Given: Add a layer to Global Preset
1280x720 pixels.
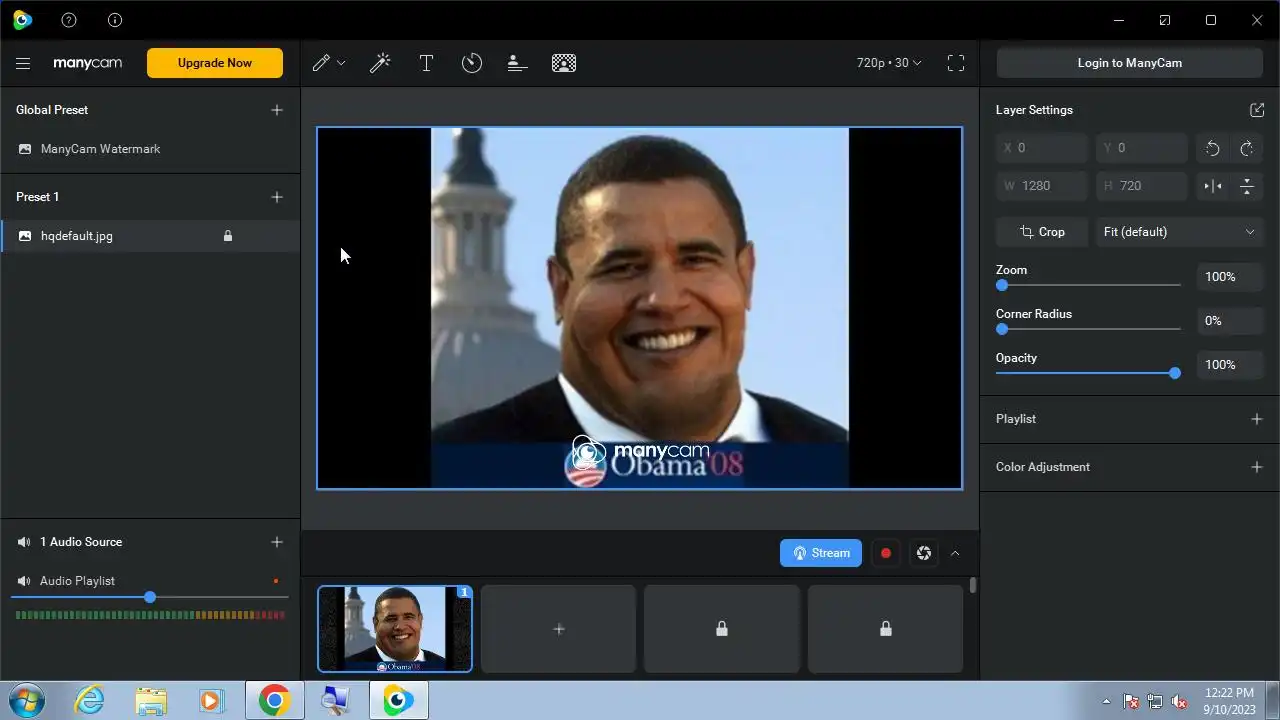Looking at the screenshot, I should pos(277,110).
